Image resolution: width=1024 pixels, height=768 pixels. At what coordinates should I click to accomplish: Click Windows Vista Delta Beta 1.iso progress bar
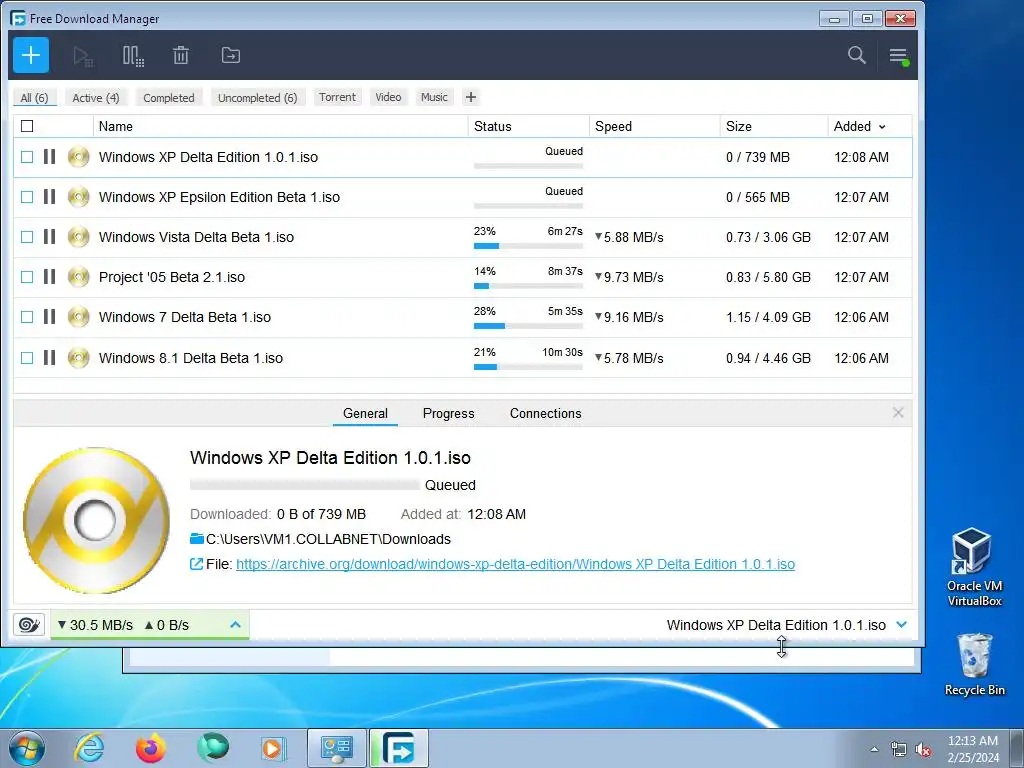(528, 246)
